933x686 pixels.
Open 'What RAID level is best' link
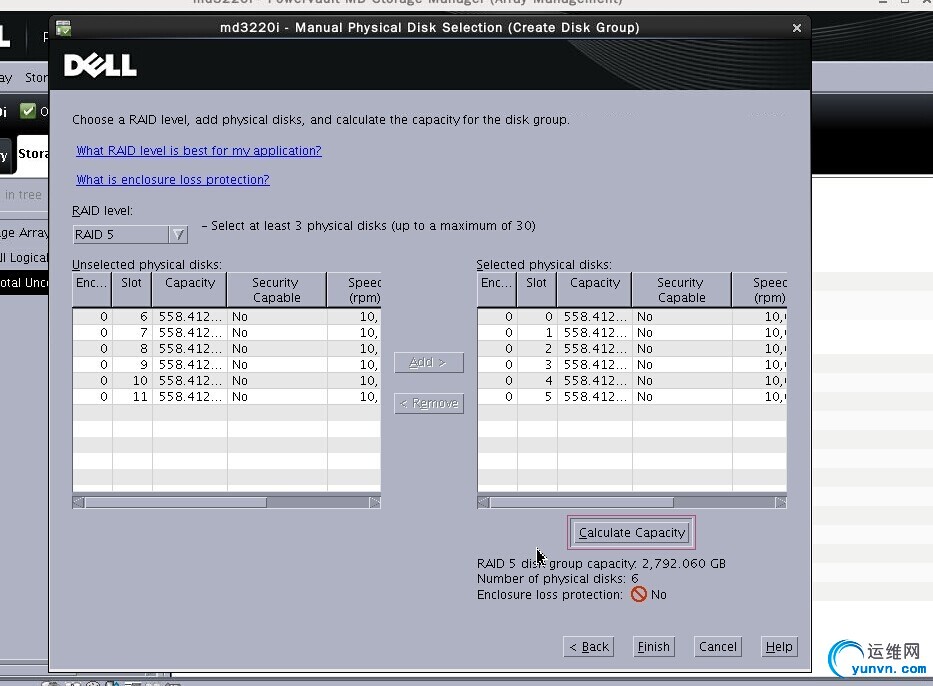coord(199,151)
